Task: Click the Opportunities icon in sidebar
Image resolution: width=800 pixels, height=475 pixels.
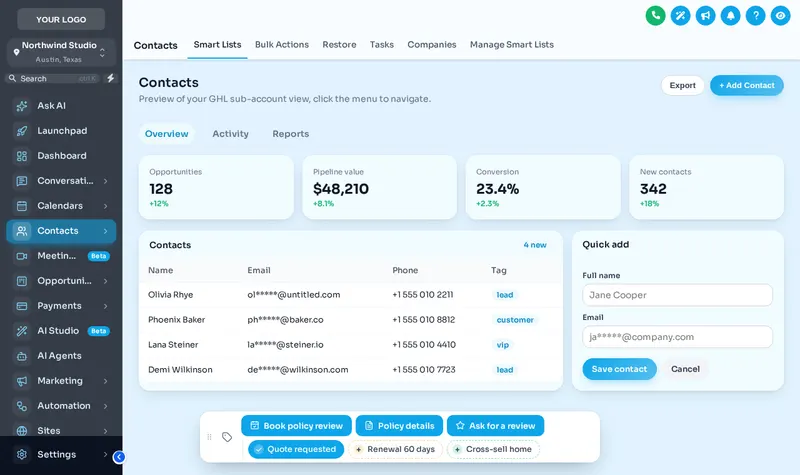Action: pyautogui.click(x=22, y=281)
